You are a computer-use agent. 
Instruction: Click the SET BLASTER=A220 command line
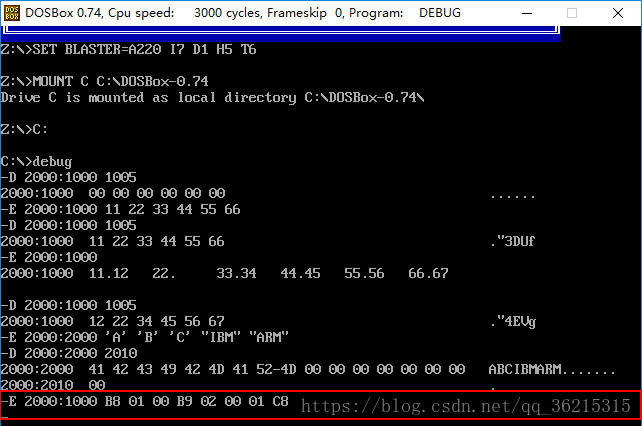(x=128, y=49)
